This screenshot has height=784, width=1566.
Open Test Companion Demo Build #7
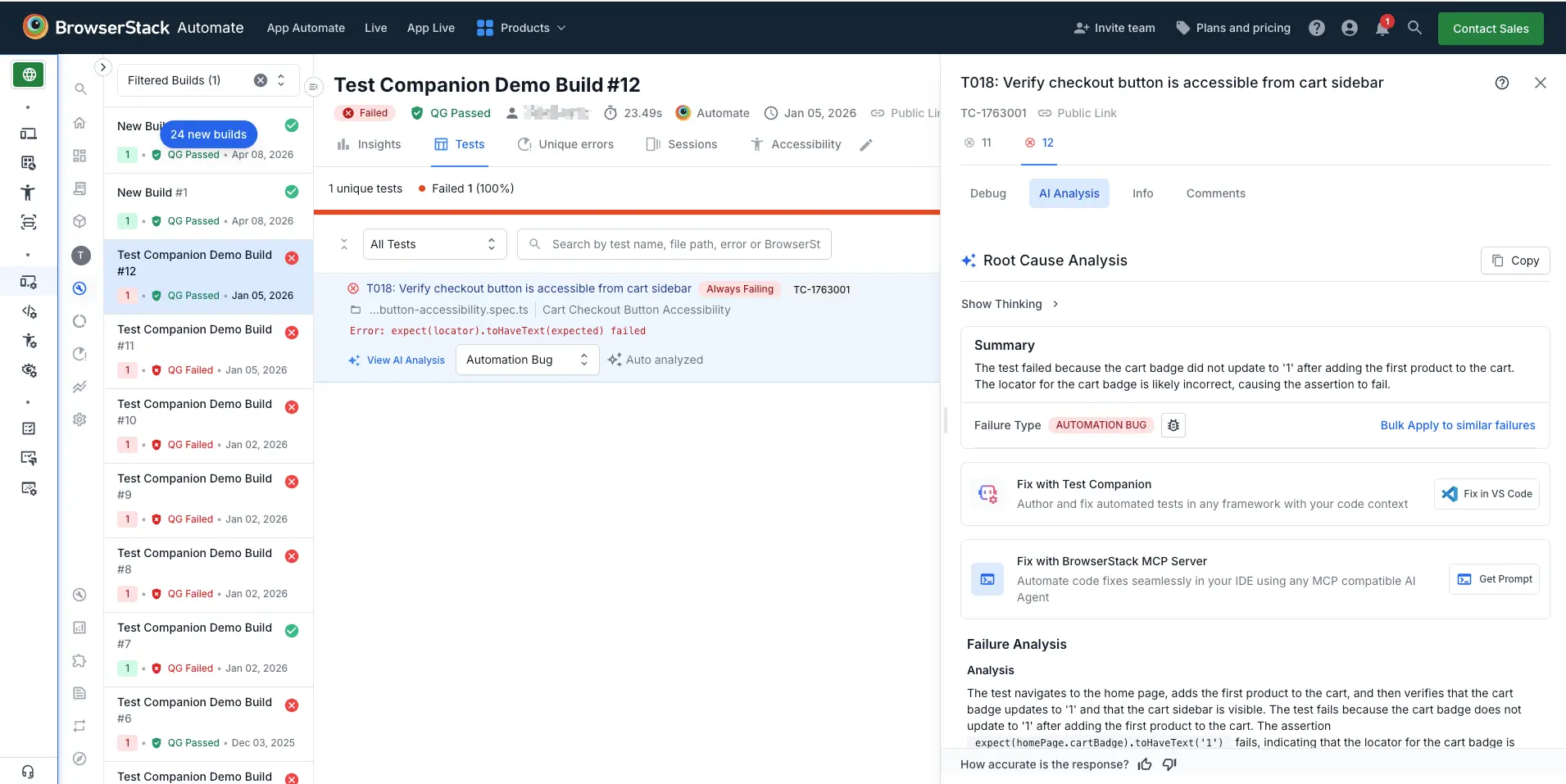tap(208, 650)
